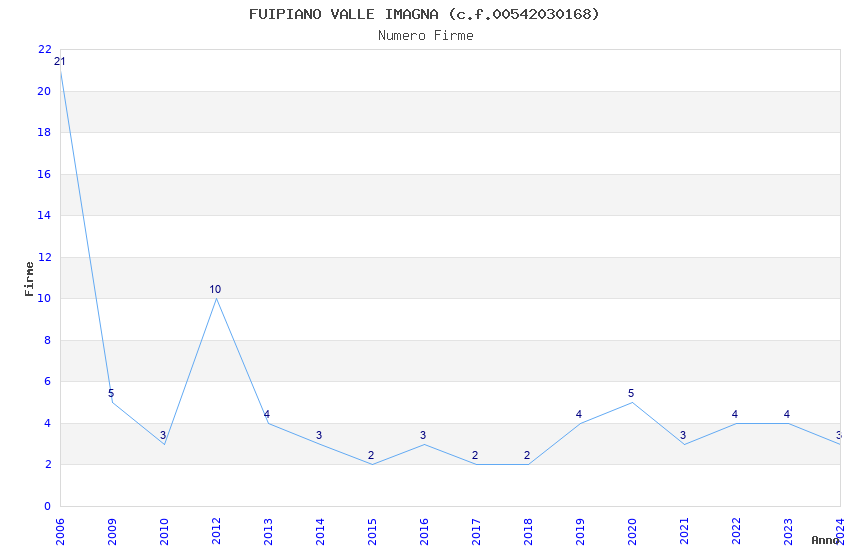Click the y-axis tick label 18
The width and height of the screenshot is (850, 550).
[44, 132]
